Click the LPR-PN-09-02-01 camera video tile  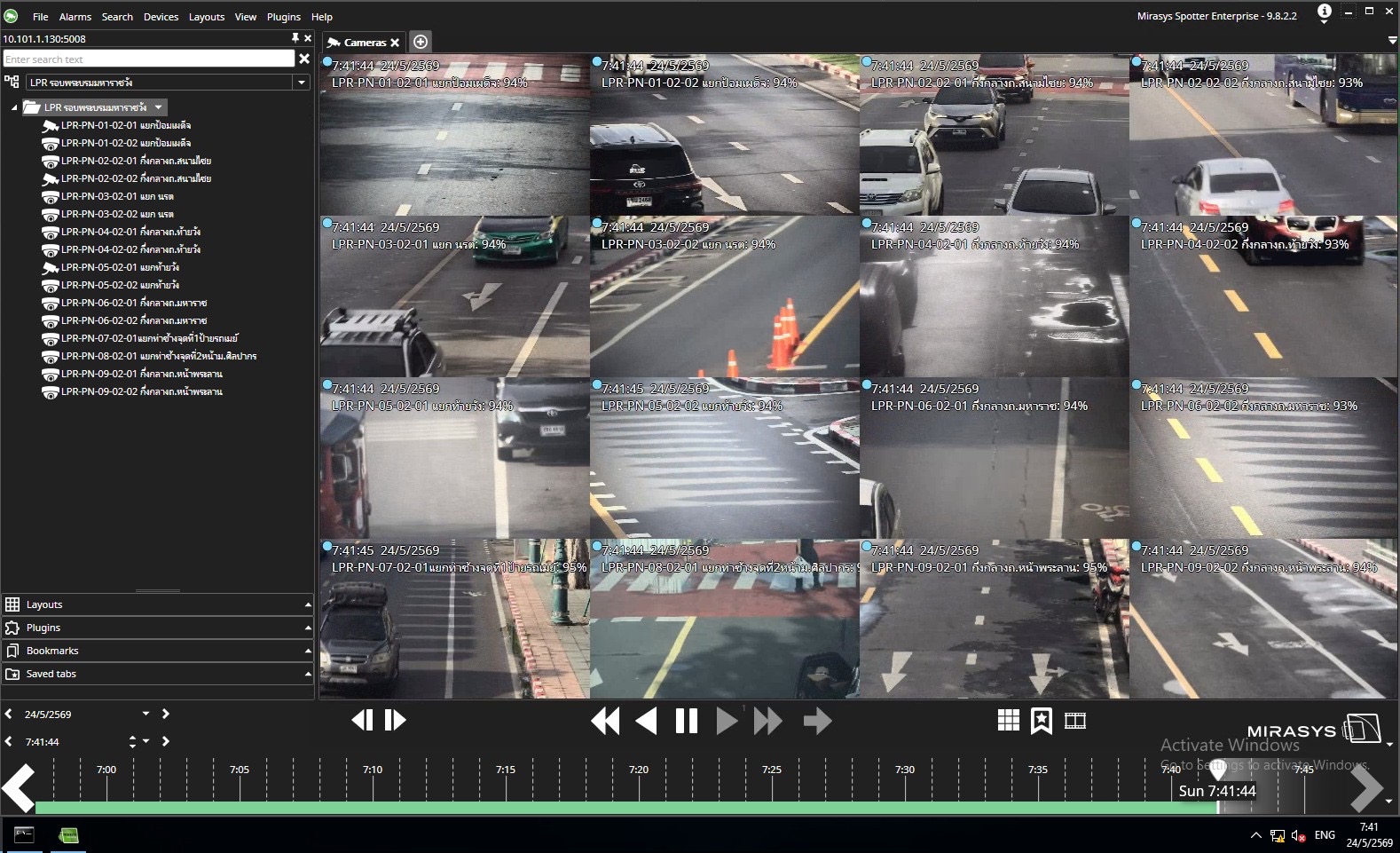click(995, 619)
